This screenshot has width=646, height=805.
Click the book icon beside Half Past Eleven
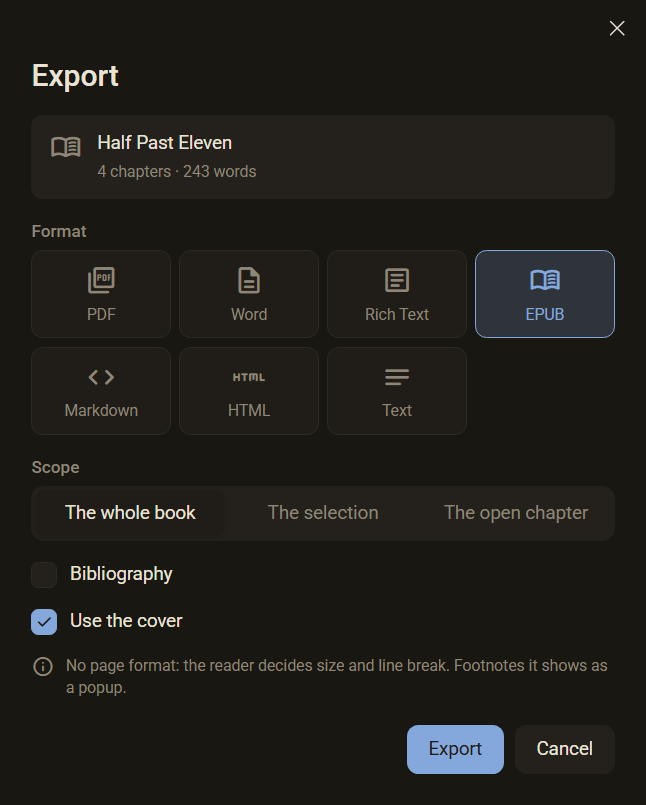point(66,147)
